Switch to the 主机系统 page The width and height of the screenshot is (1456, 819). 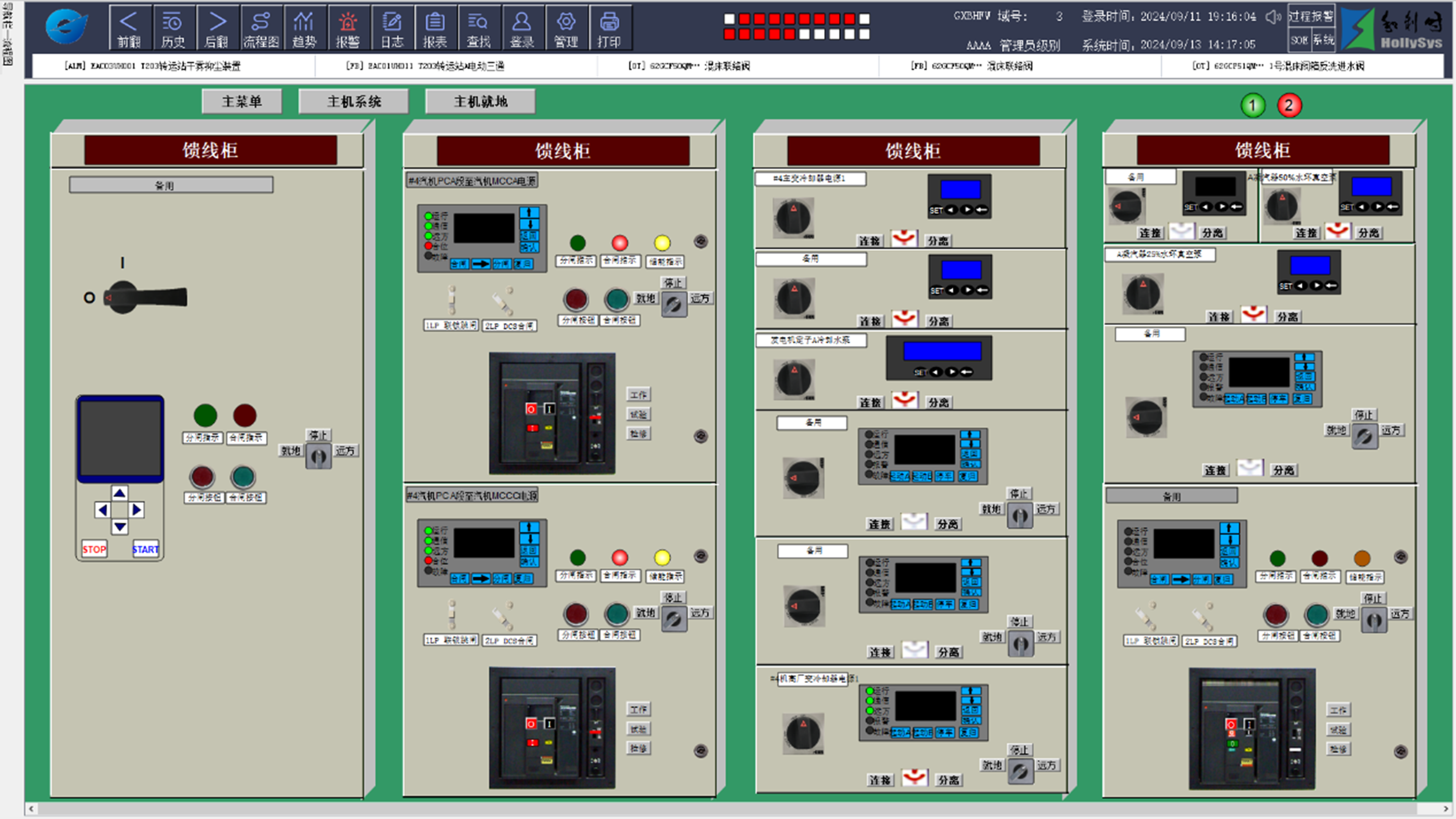(x=354, y=102)
